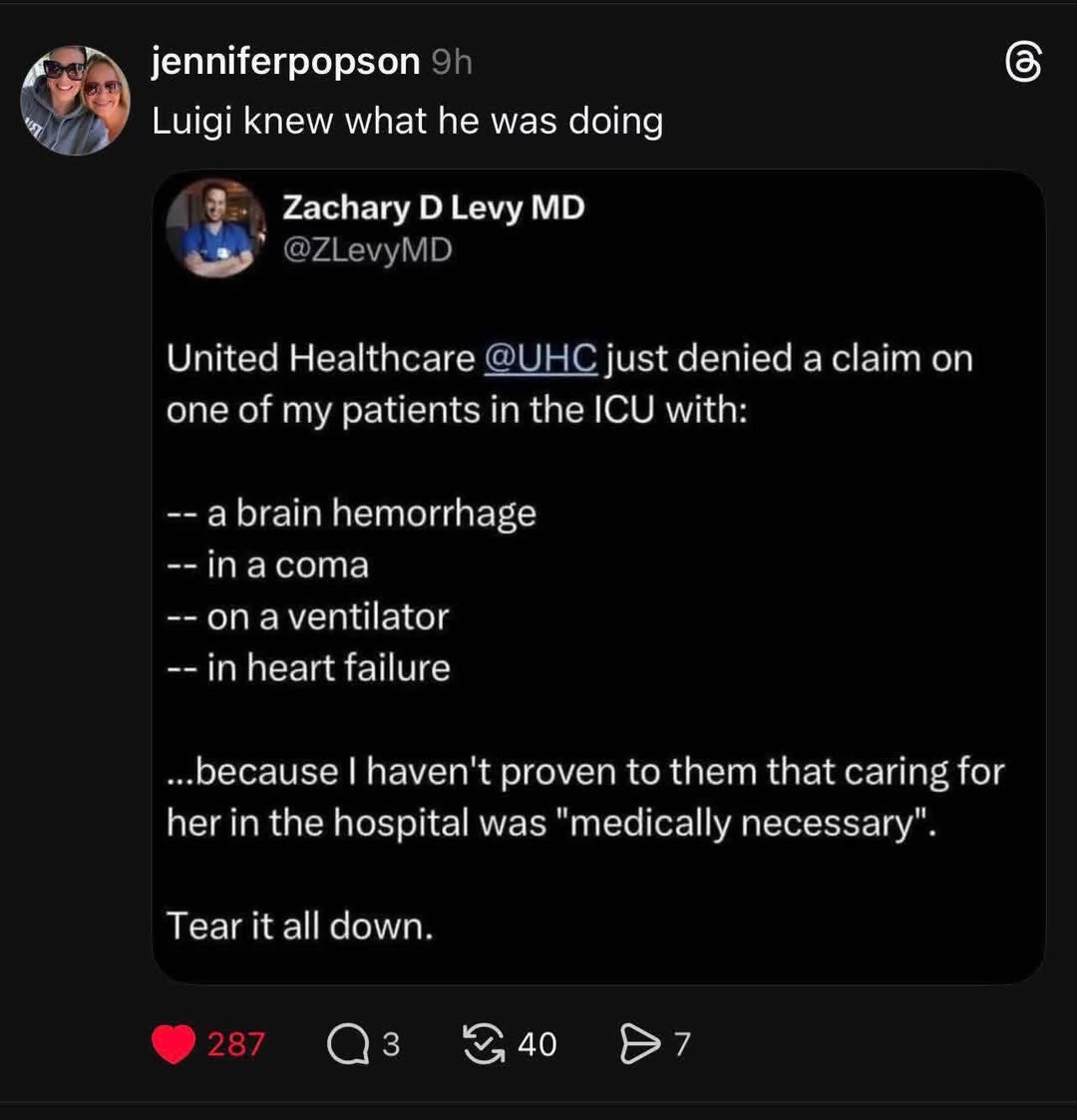Click the share count number 7
The image size is (1077, 1120).
tap(682, 1044)
